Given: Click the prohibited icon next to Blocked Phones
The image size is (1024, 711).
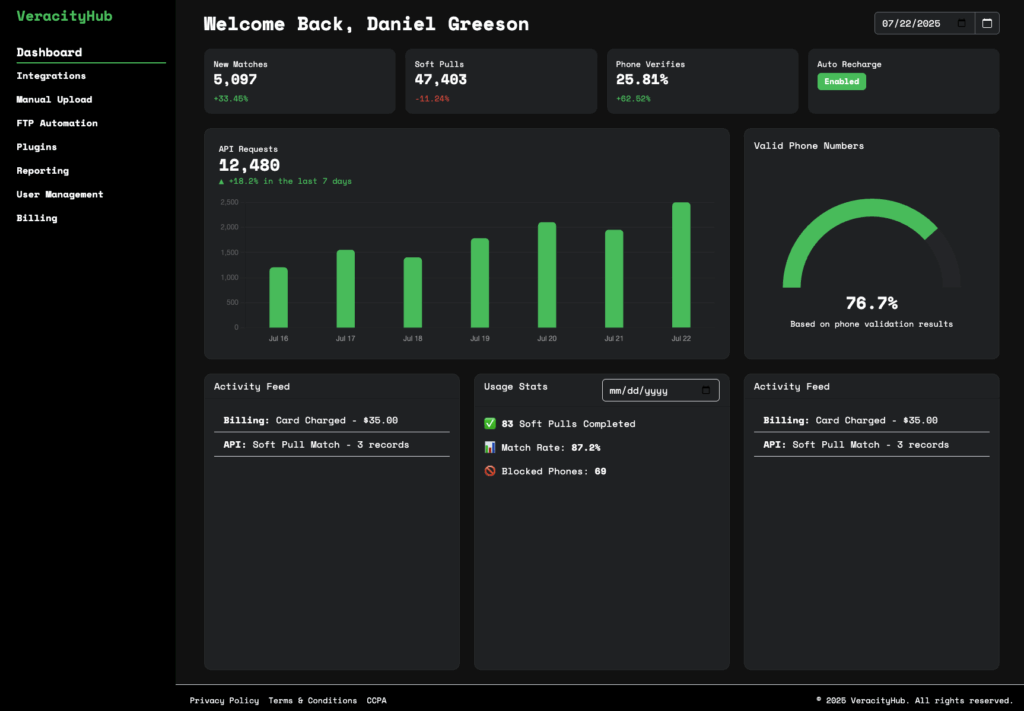Looking at the screenshot, I should point(490,471).
